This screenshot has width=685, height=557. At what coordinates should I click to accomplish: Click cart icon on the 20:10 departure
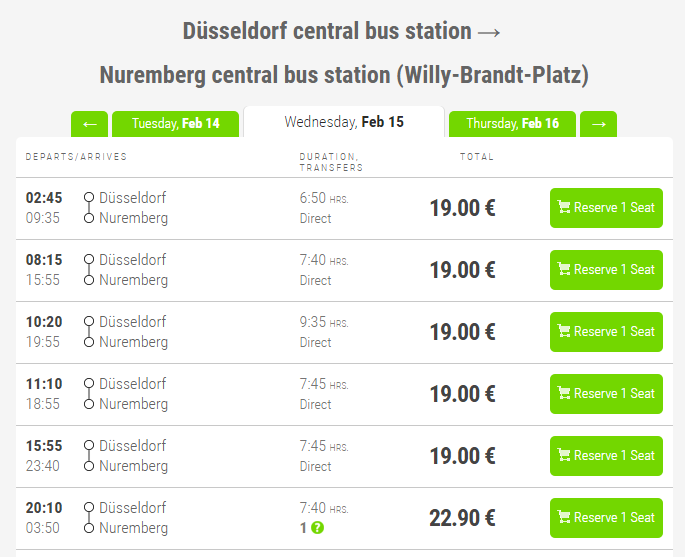pos(564,518)
